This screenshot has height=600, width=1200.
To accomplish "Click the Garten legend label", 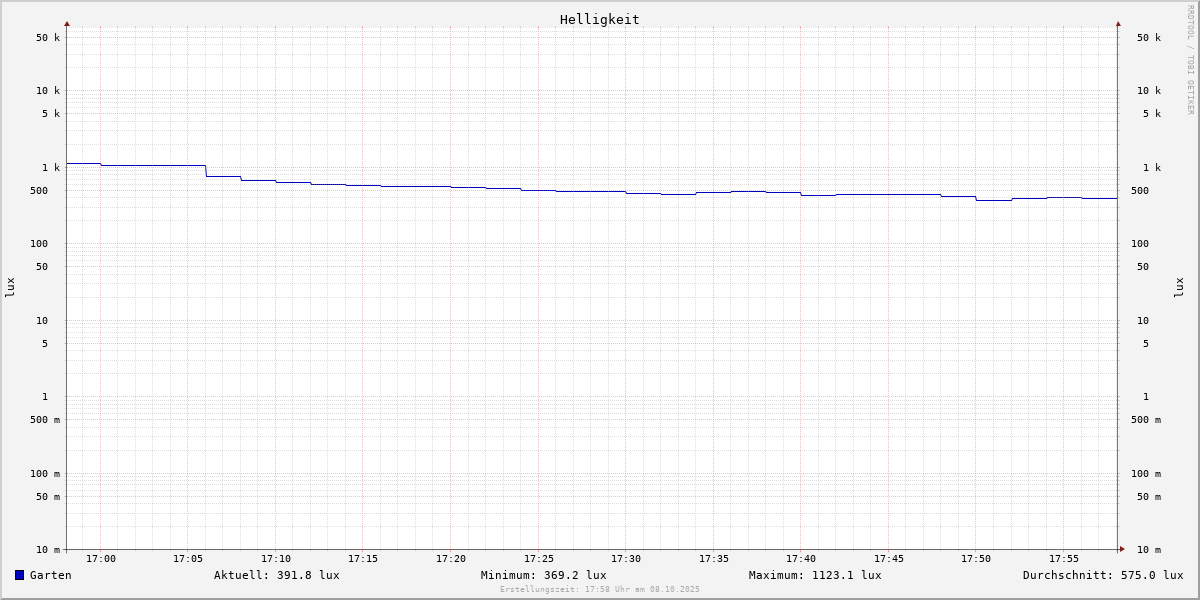I will click(50, 575).
